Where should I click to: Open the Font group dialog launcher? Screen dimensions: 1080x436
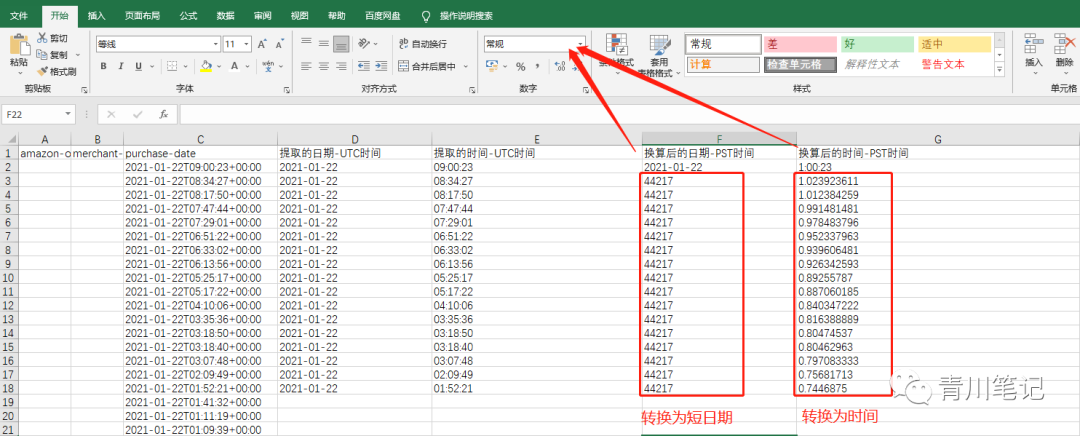pos(287,90)
